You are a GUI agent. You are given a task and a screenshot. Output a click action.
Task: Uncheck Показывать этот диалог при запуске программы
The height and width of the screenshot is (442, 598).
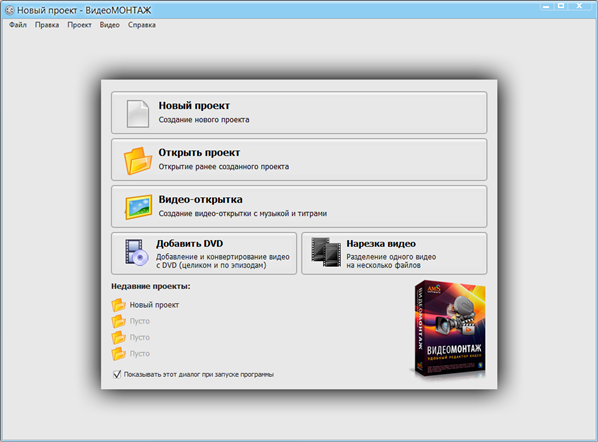[117, 374]
